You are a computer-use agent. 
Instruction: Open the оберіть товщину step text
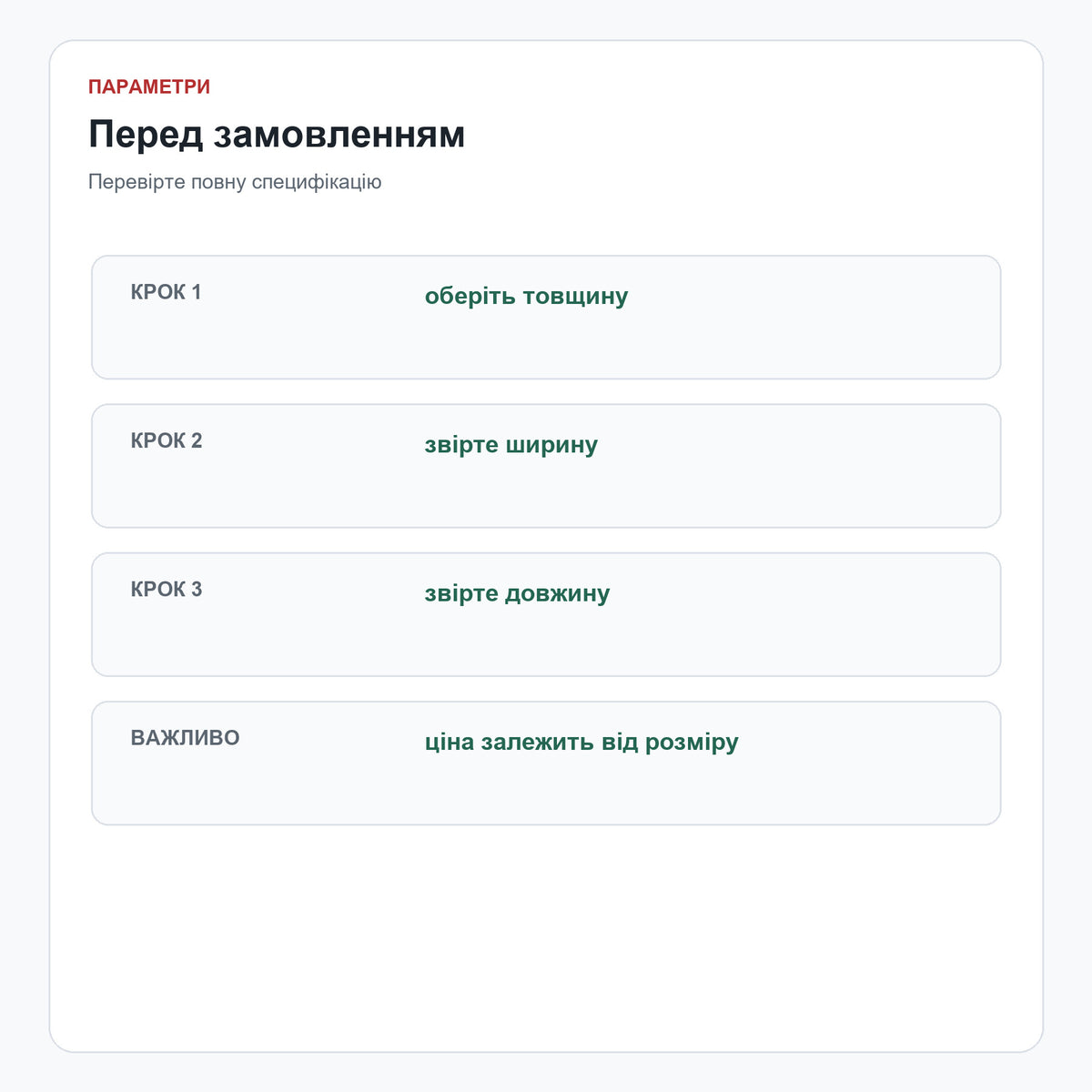click(x=526, y=296)
